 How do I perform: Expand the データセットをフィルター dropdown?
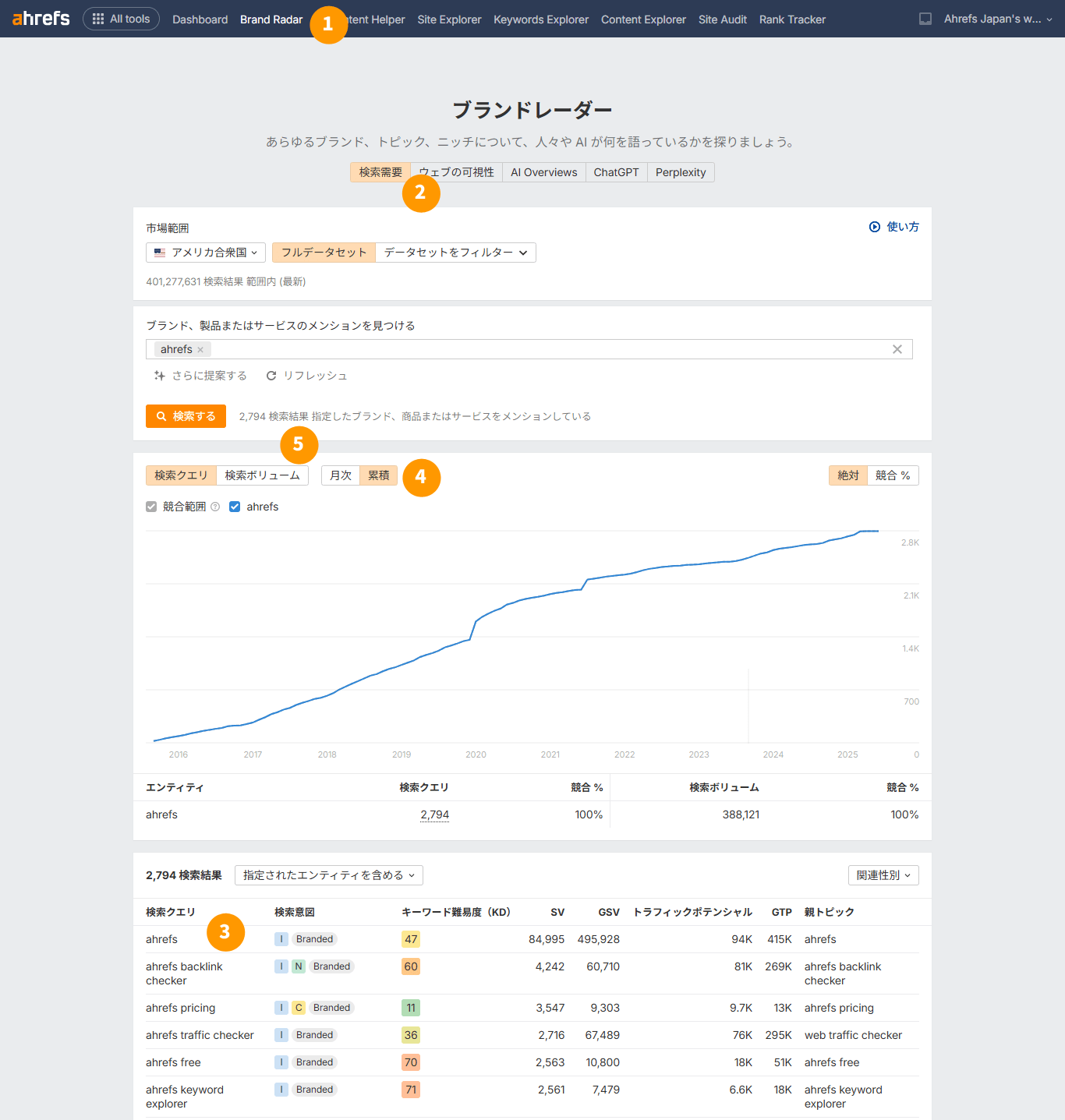(455, 252)
